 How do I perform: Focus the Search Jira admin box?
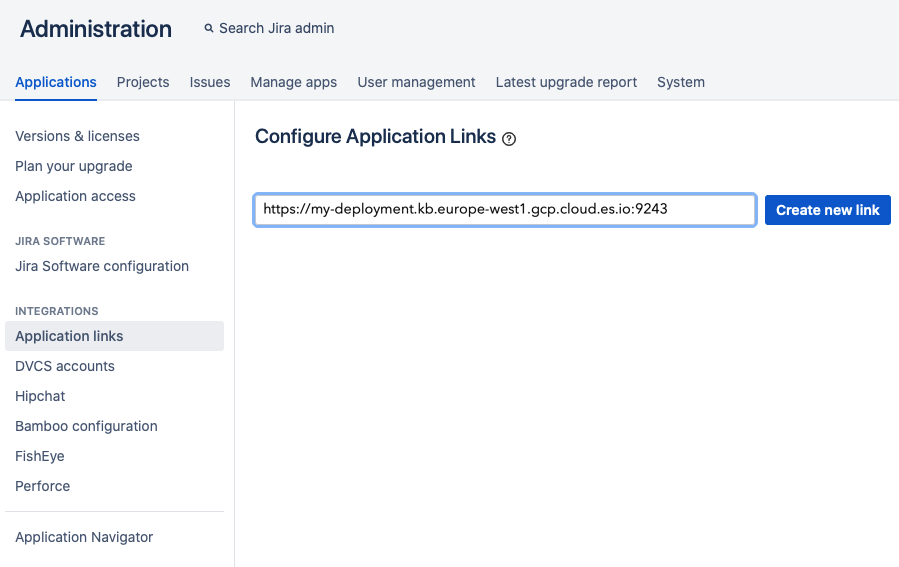tap(277, 29)
